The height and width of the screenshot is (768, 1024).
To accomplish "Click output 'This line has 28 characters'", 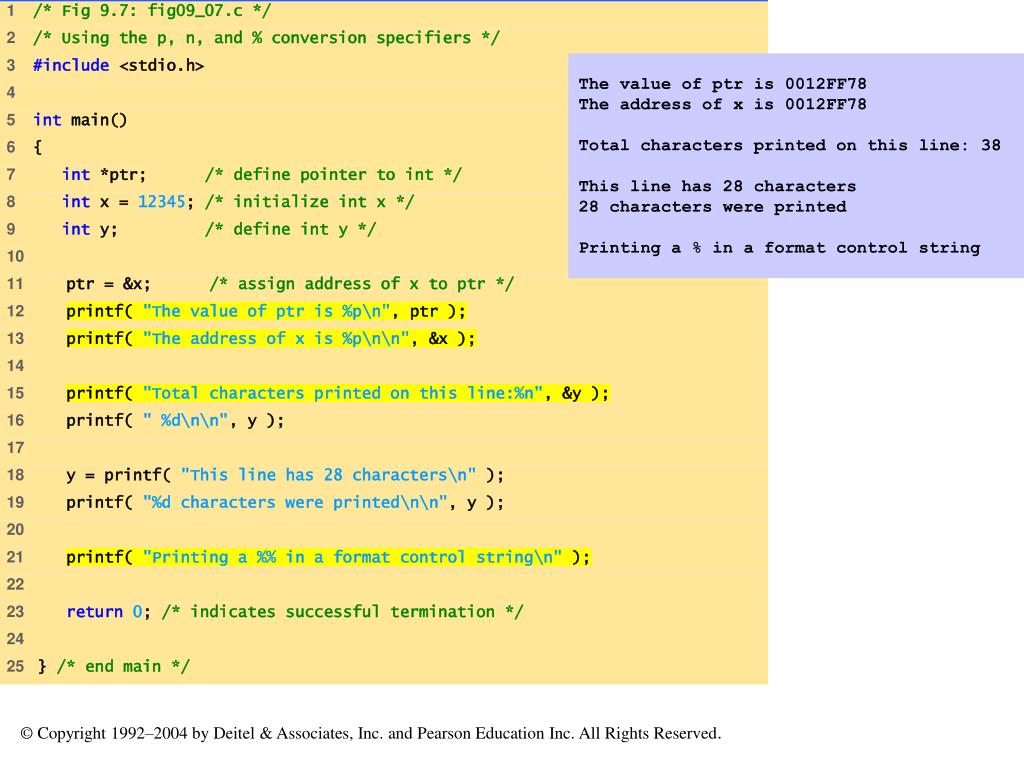I will (717, 187).
